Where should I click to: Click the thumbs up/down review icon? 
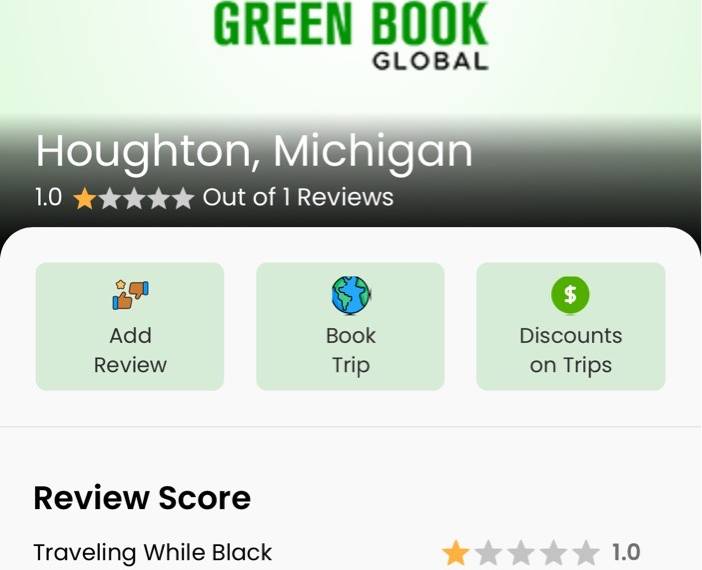point(130,295)
